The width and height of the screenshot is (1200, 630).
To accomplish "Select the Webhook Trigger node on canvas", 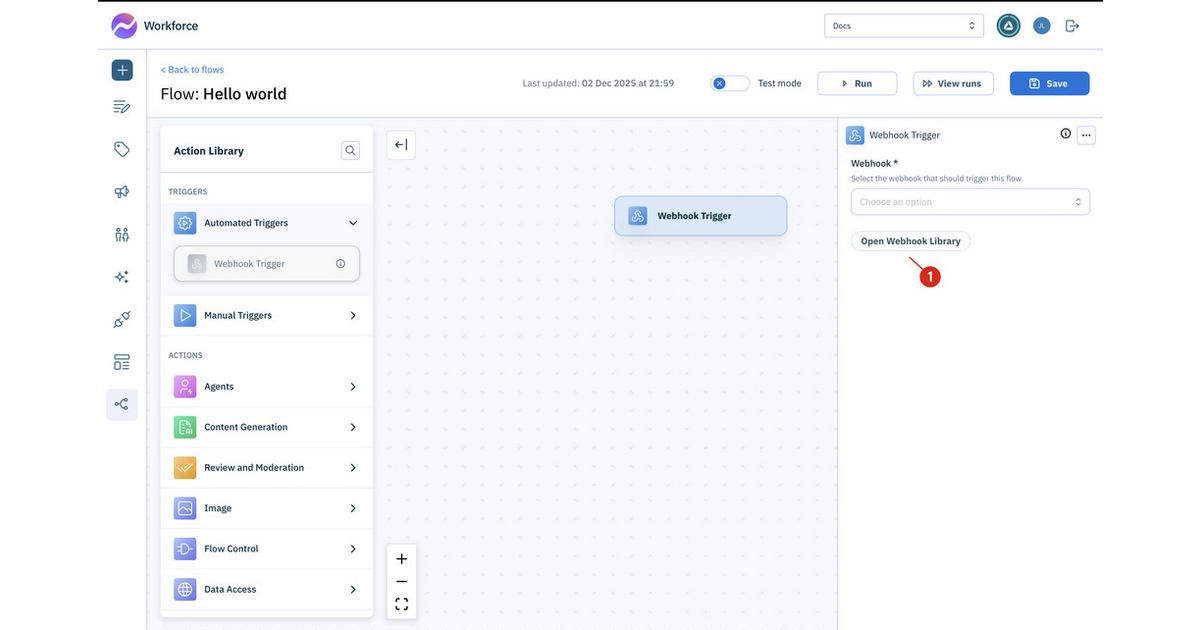I will 701,216.
